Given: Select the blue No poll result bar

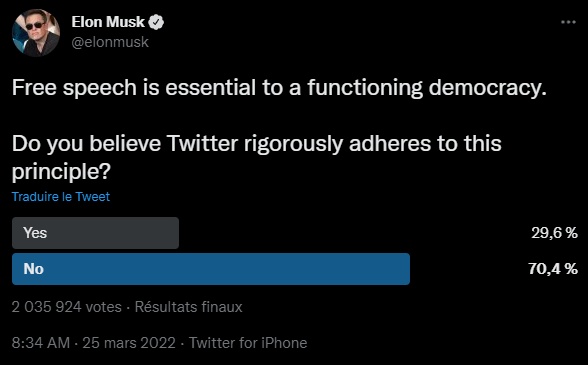Looking at the screenshot, I should pyautogui.click(x=211, y=269).
